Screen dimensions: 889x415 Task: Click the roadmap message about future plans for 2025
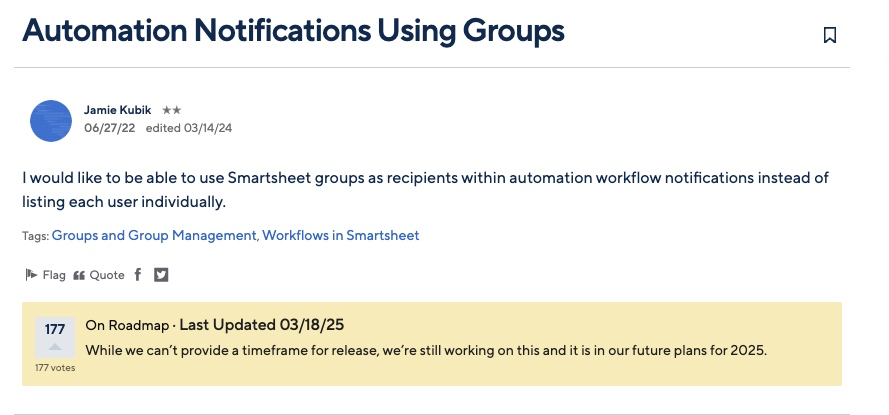[426, 350]
